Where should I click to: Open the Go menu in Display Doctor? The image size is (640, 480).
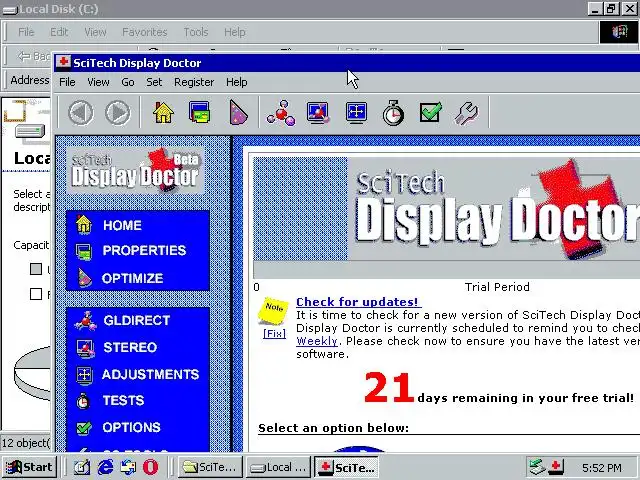pyautogui.click(x=128, y=82)
